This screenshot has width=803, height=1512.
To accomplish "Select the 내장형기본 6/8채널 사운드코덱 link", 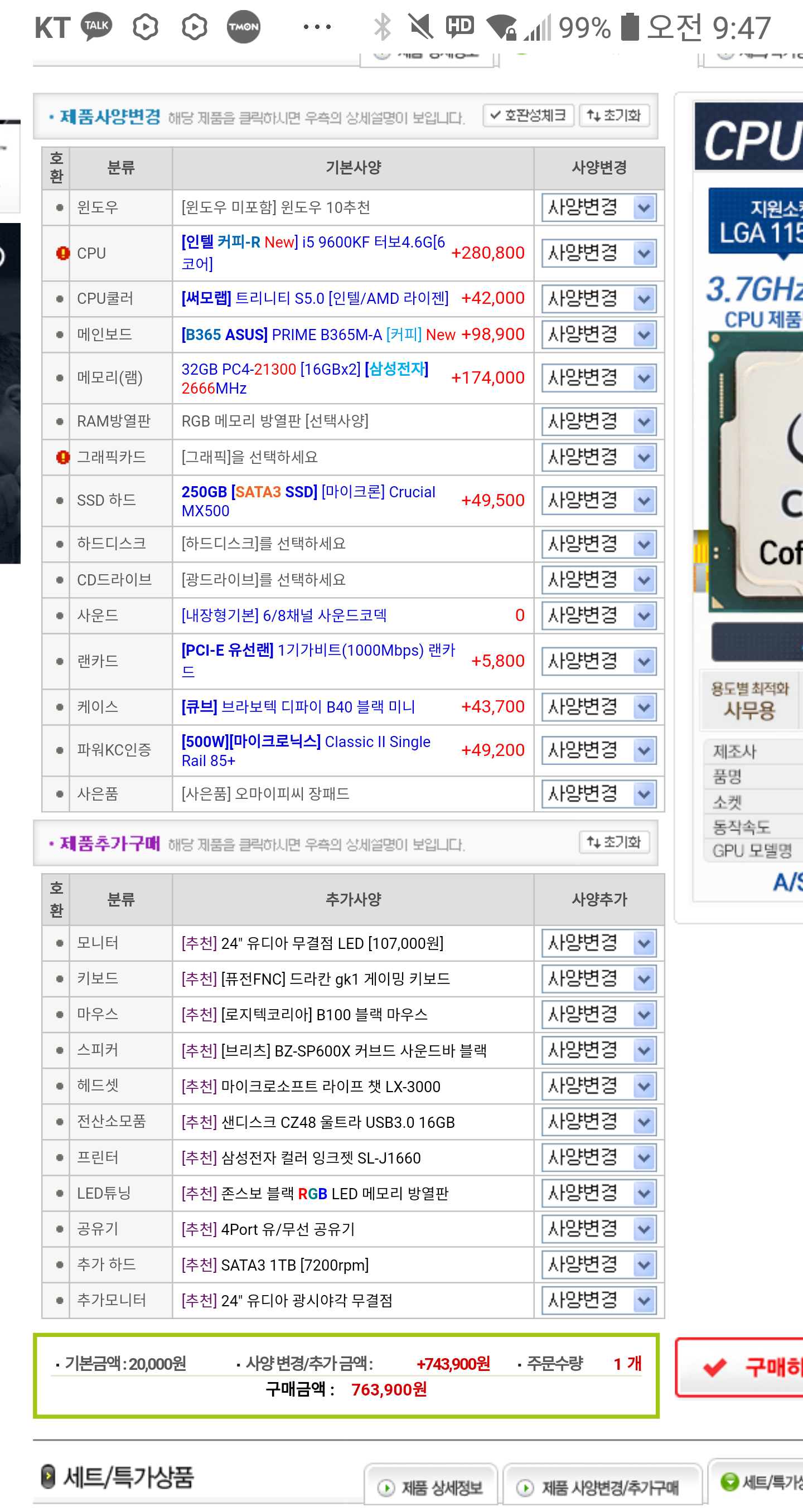I will pos(284,615).
